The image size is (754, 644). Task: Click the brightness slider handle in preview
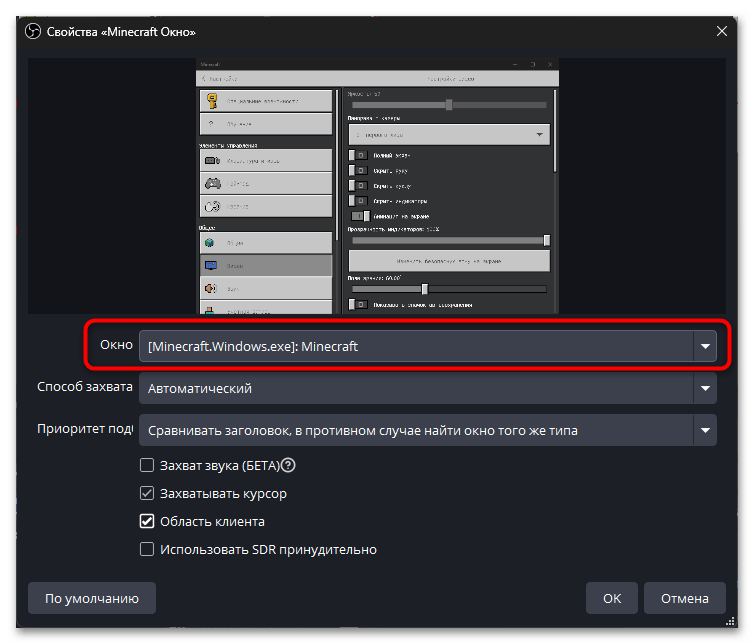(x=449, y=105)
